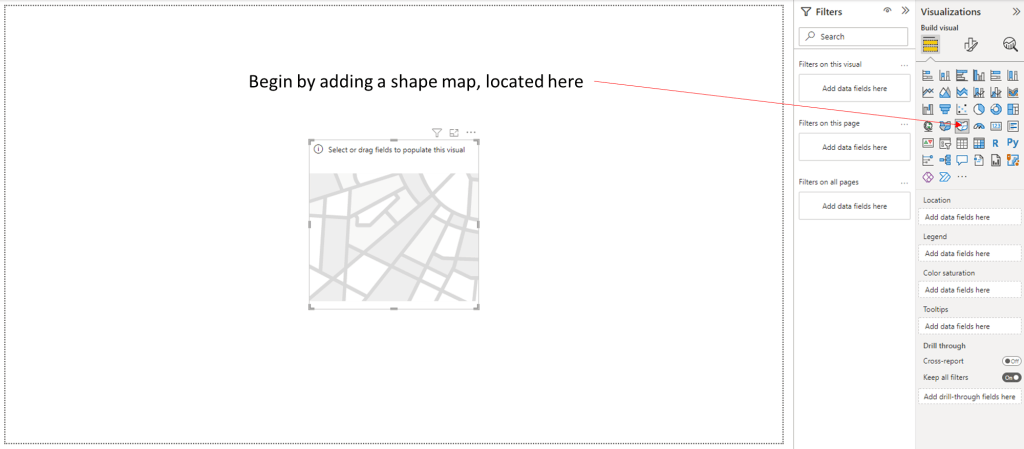This screenshot has width=1024, height=449.
Task: Open more options for the map visual
Action: click(471, 132)
